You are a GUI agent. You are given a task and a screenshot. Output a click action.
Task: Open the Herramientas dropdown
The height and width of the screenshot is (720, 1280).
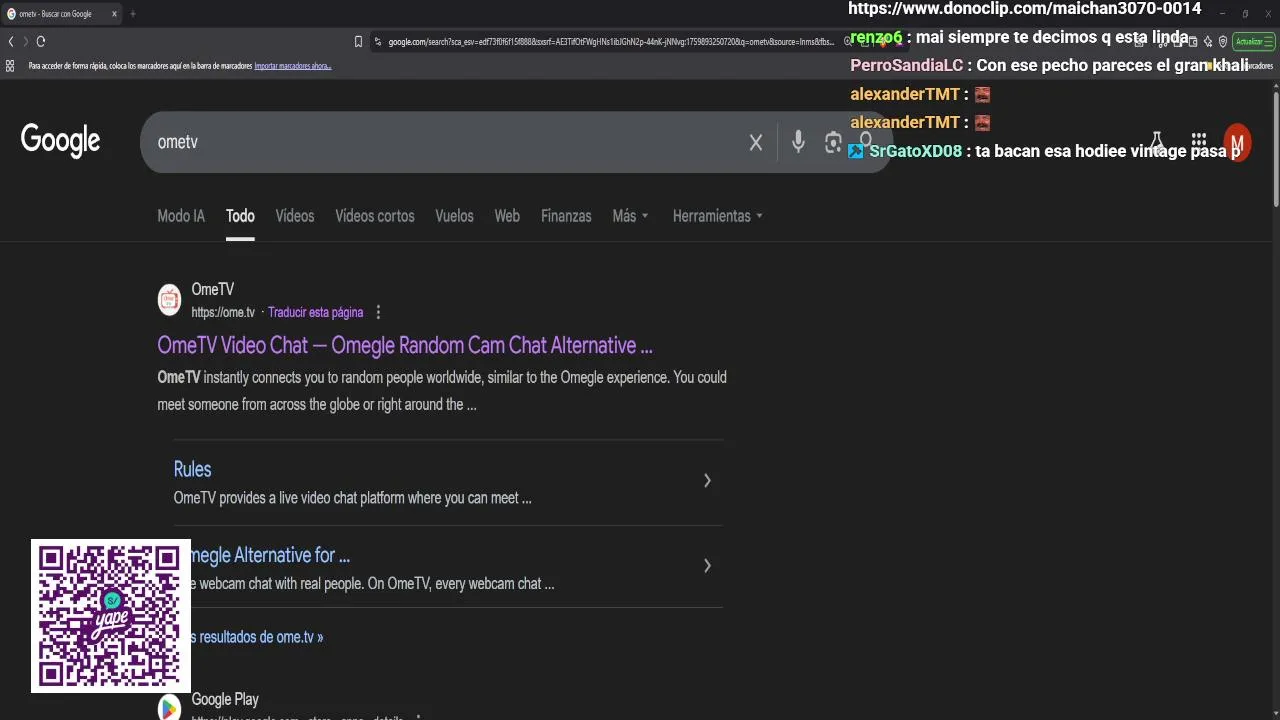coord(717,216)
